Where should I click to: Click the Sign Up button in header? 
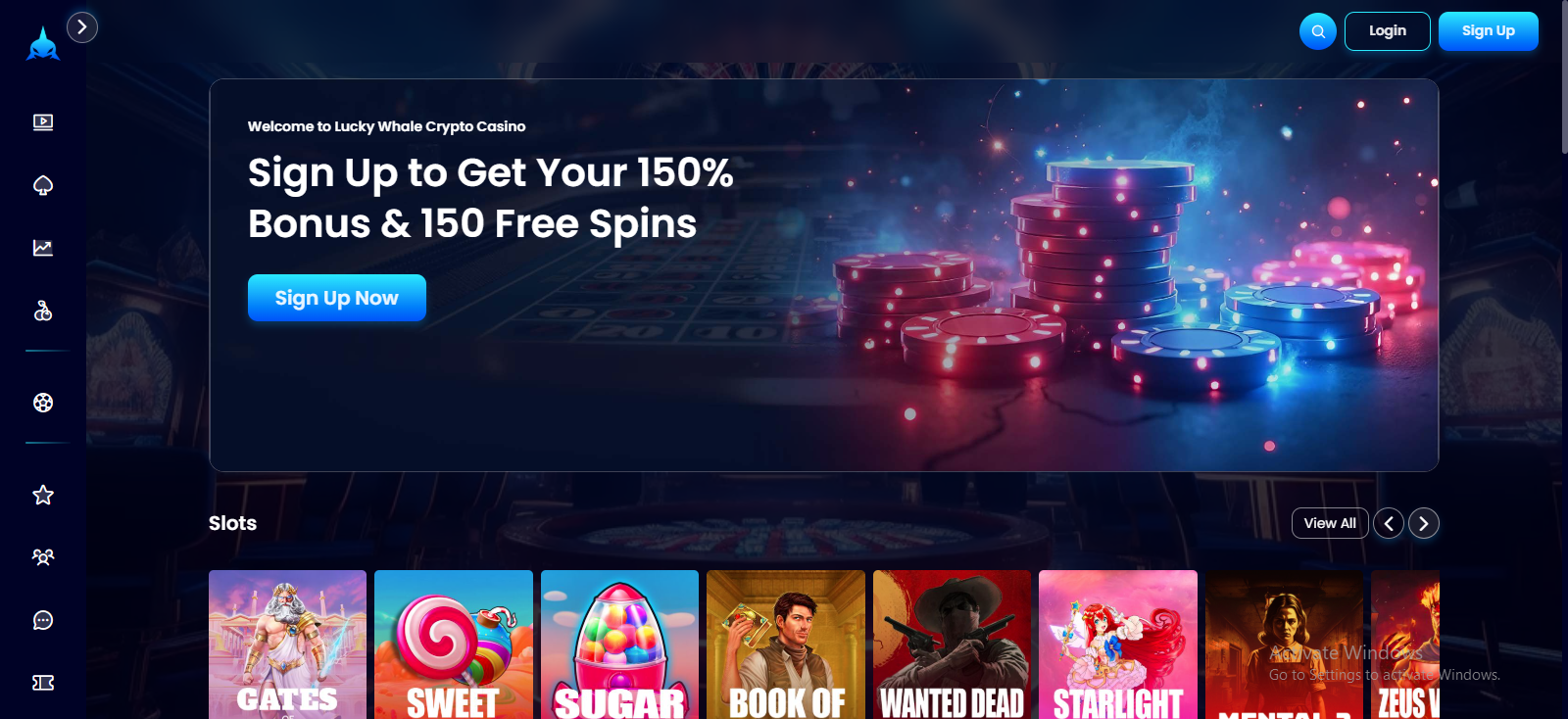pyautogui.click(x=1489, y=31)
